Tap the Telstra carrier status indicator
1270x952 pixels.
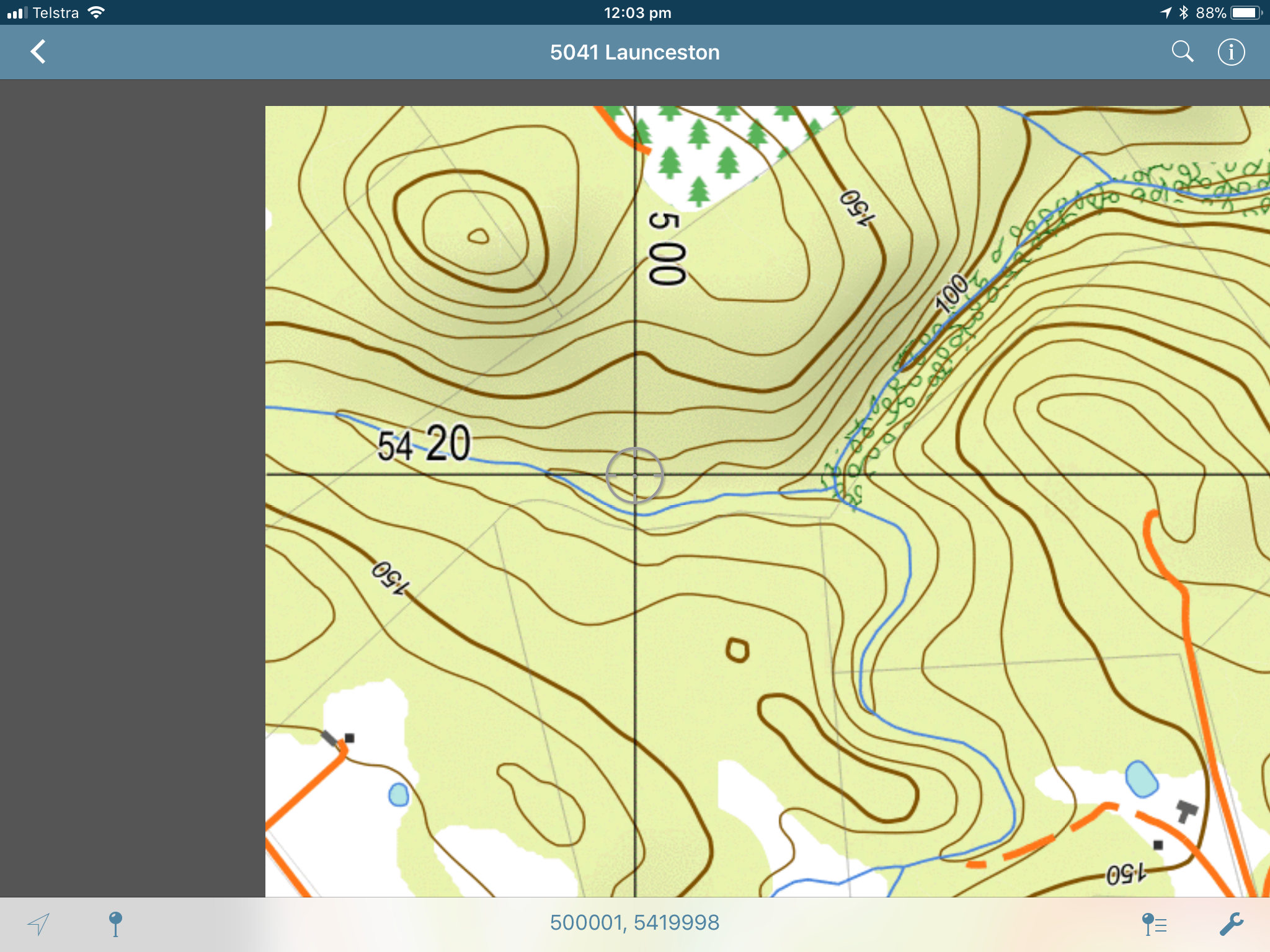click(56, 12)
